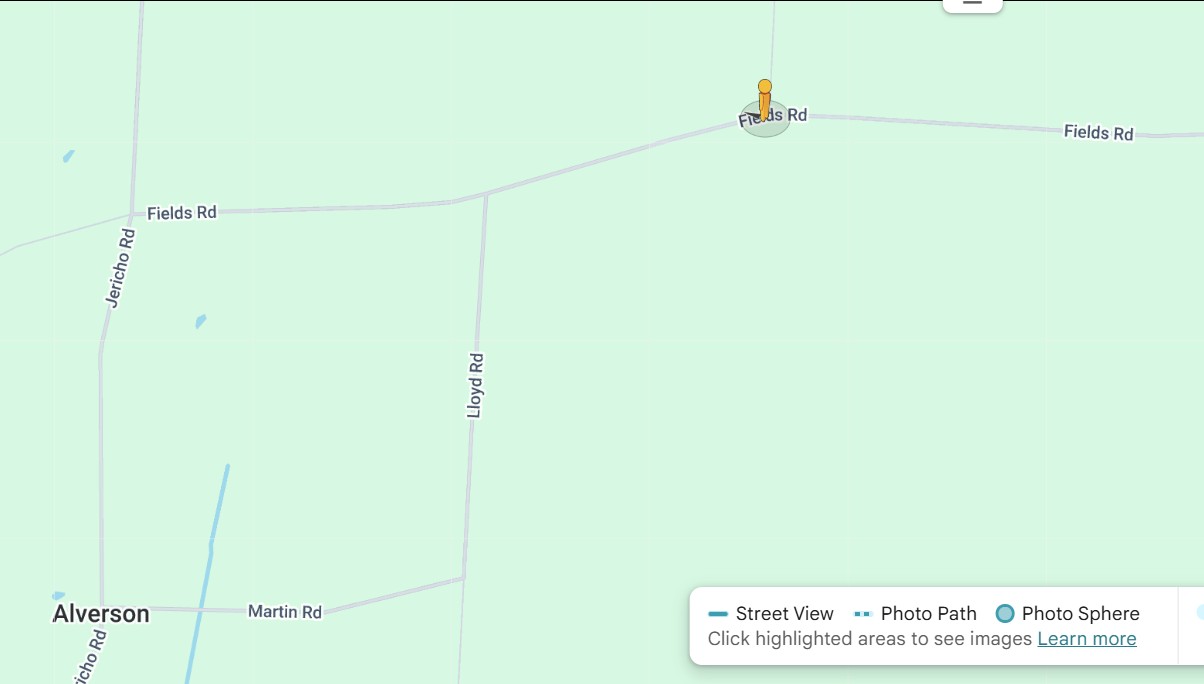Viewport: 1204px width, 684px height.
Task: Click the Photo Path legend text
Action: coord(929,614)
